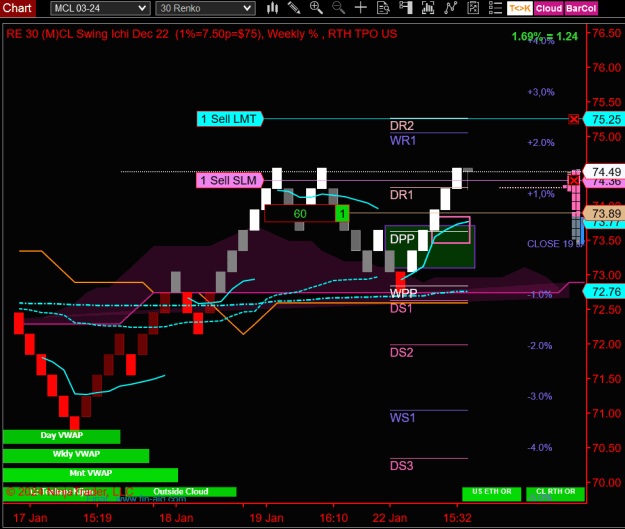The image size is (625, 529).
Task: Click the CL RTH OR button
Action: (555, 494)
